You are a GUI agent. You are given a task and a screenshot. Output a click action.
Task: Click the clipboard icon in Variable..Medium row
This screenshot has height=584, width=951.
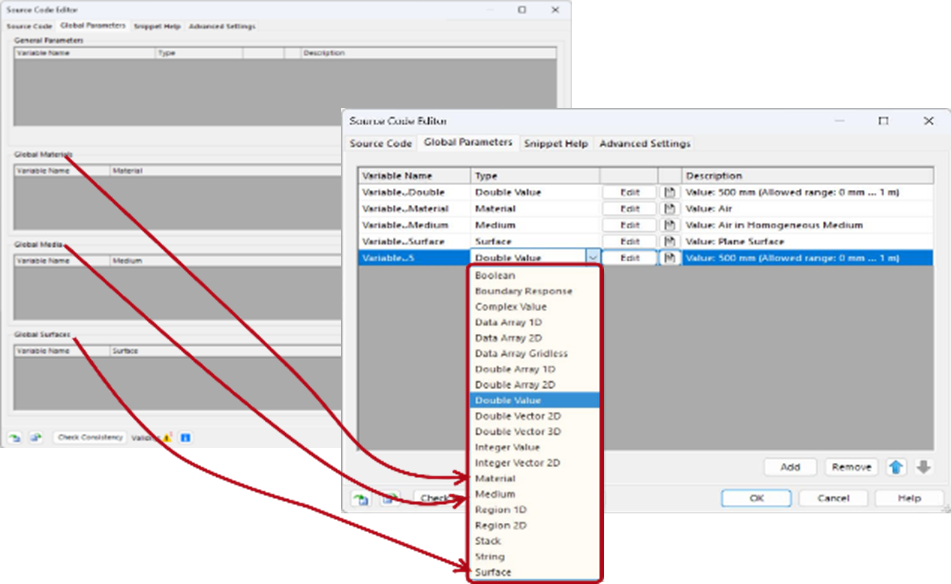coord(670,225)
